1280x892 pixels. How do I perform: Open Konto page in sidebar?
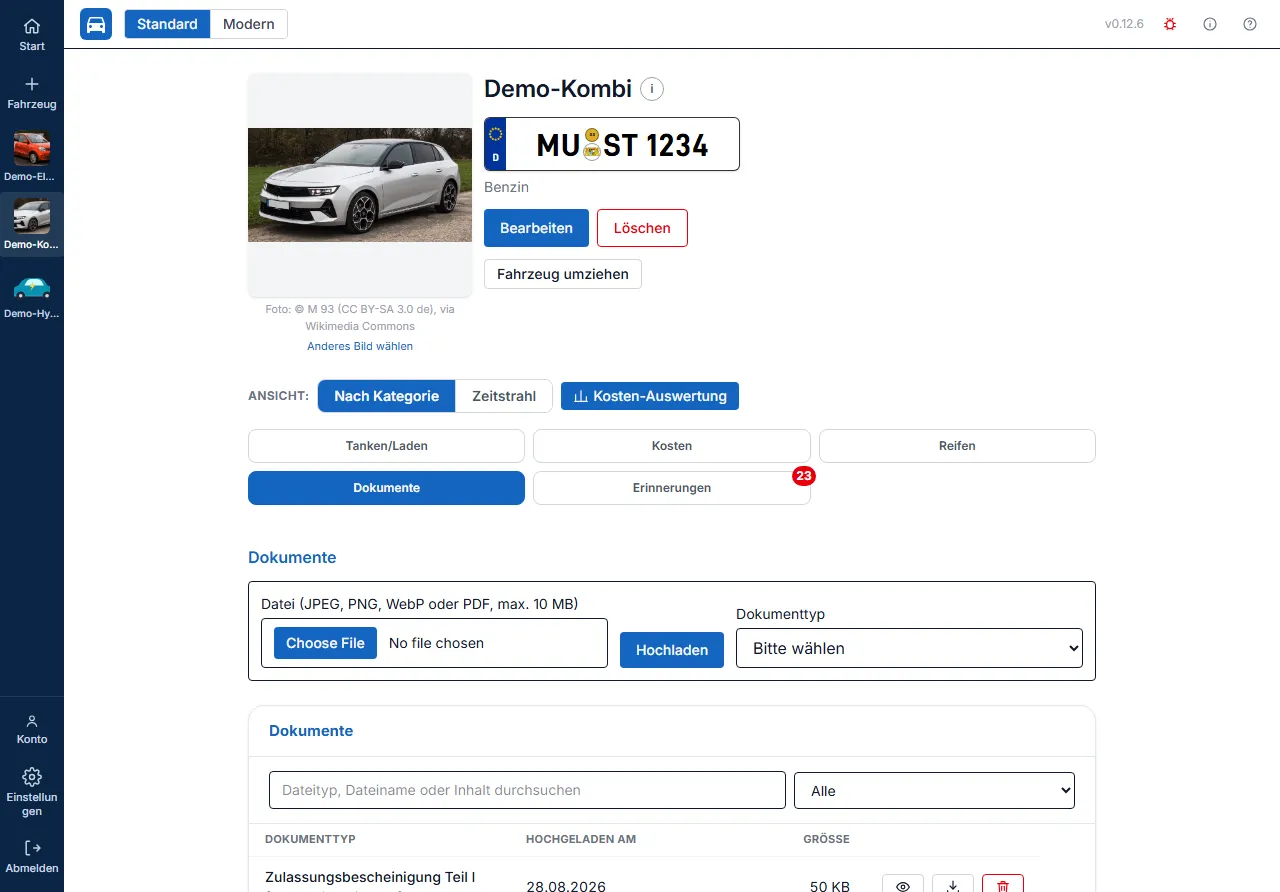coord(32,729)
